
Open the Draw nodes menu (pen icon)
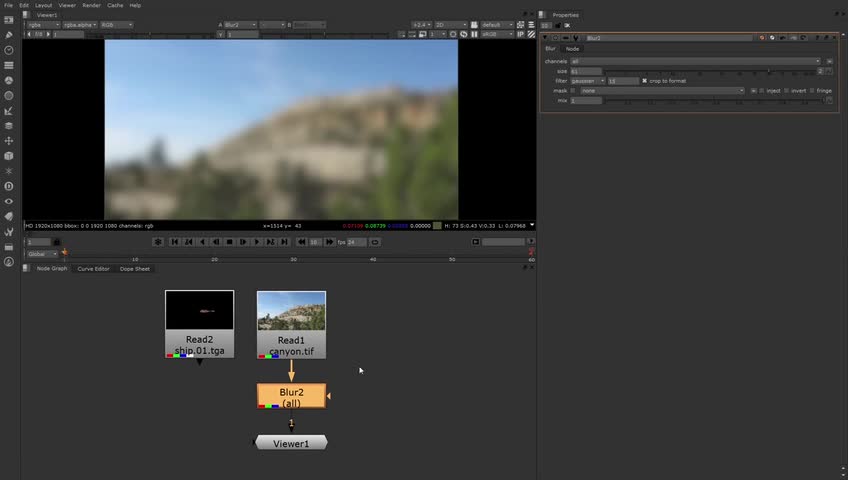coord(9,35)
